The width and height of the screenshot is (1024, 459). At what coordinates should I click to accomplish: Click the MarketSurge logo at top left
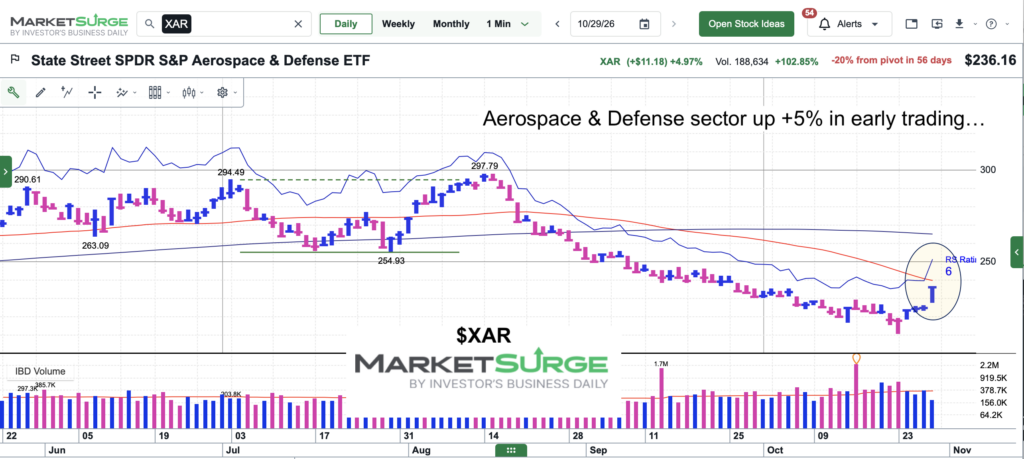[68, 25]
